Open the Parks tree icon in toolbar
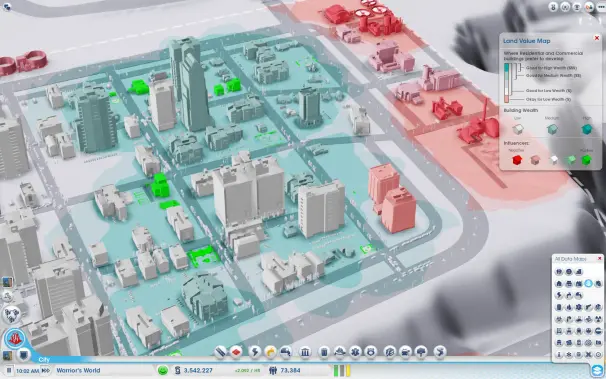This screenshot has height=379, width=606. pyautogui.click(x=421, y=352)
